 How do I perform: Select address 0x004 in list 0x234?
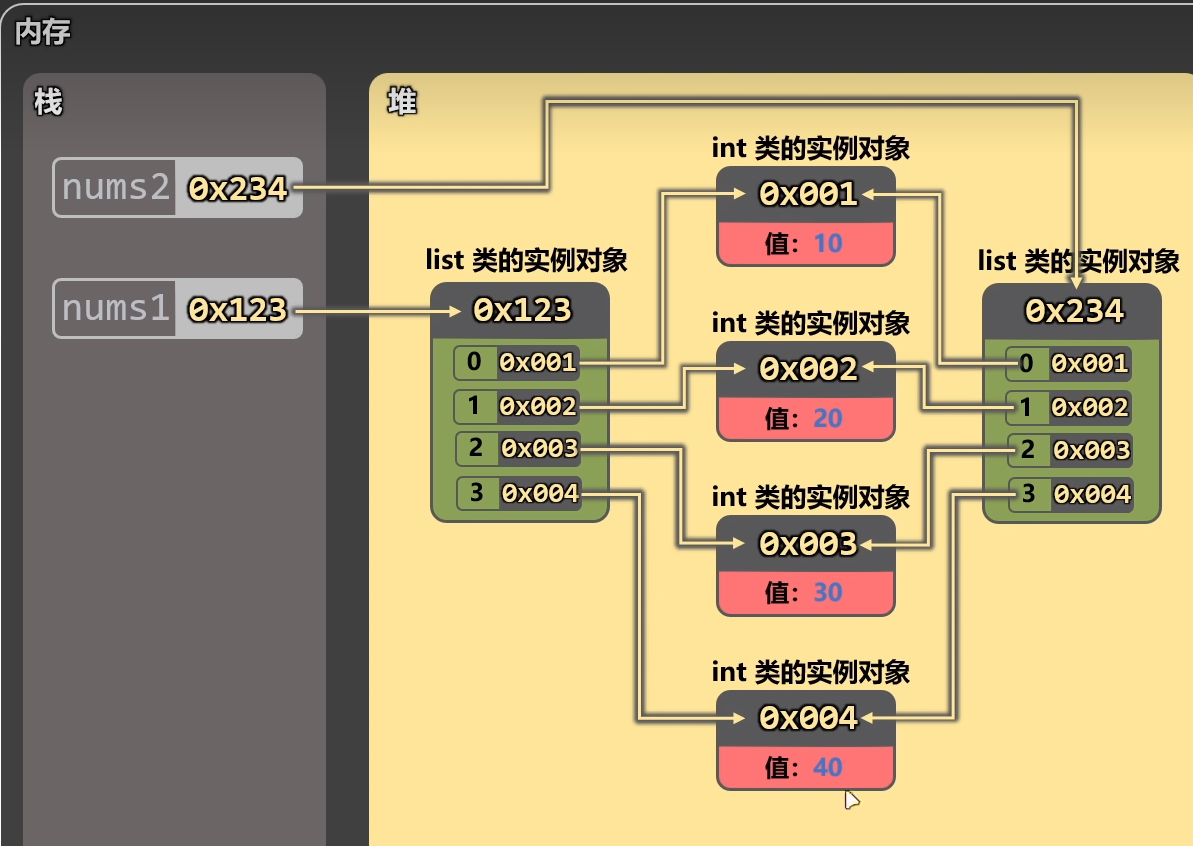[x=1093, y=495]
